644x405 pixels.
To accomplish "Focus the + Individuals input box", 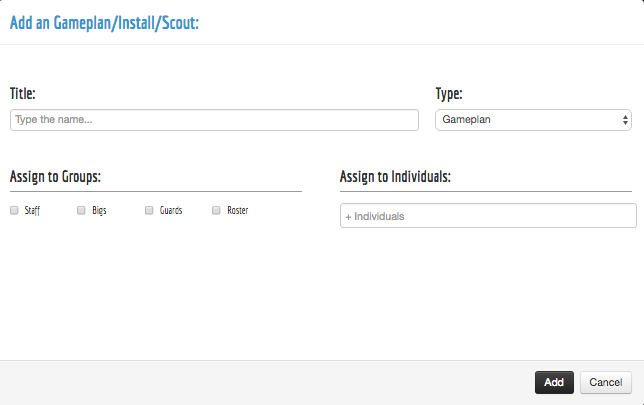I will pos(488,216).
